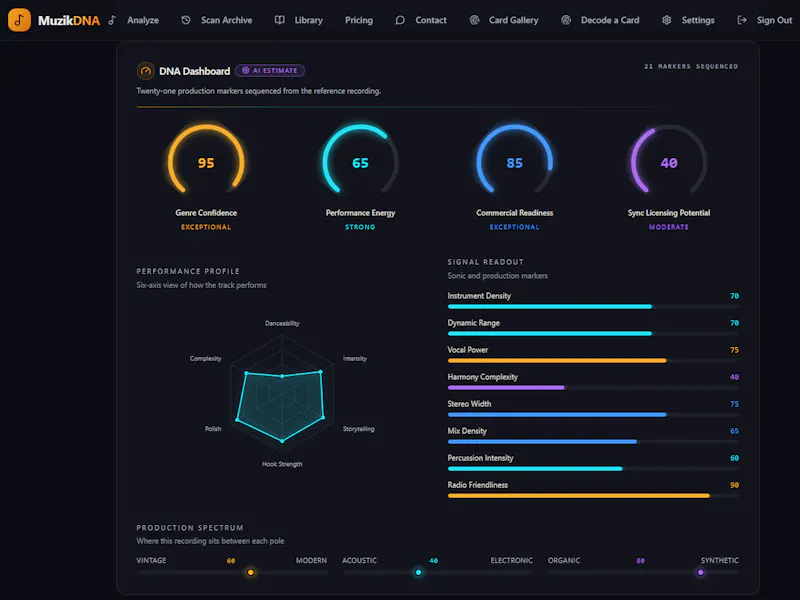
Task: Click the Storytelling axis label on radar
Action: (x=359, y=429)
